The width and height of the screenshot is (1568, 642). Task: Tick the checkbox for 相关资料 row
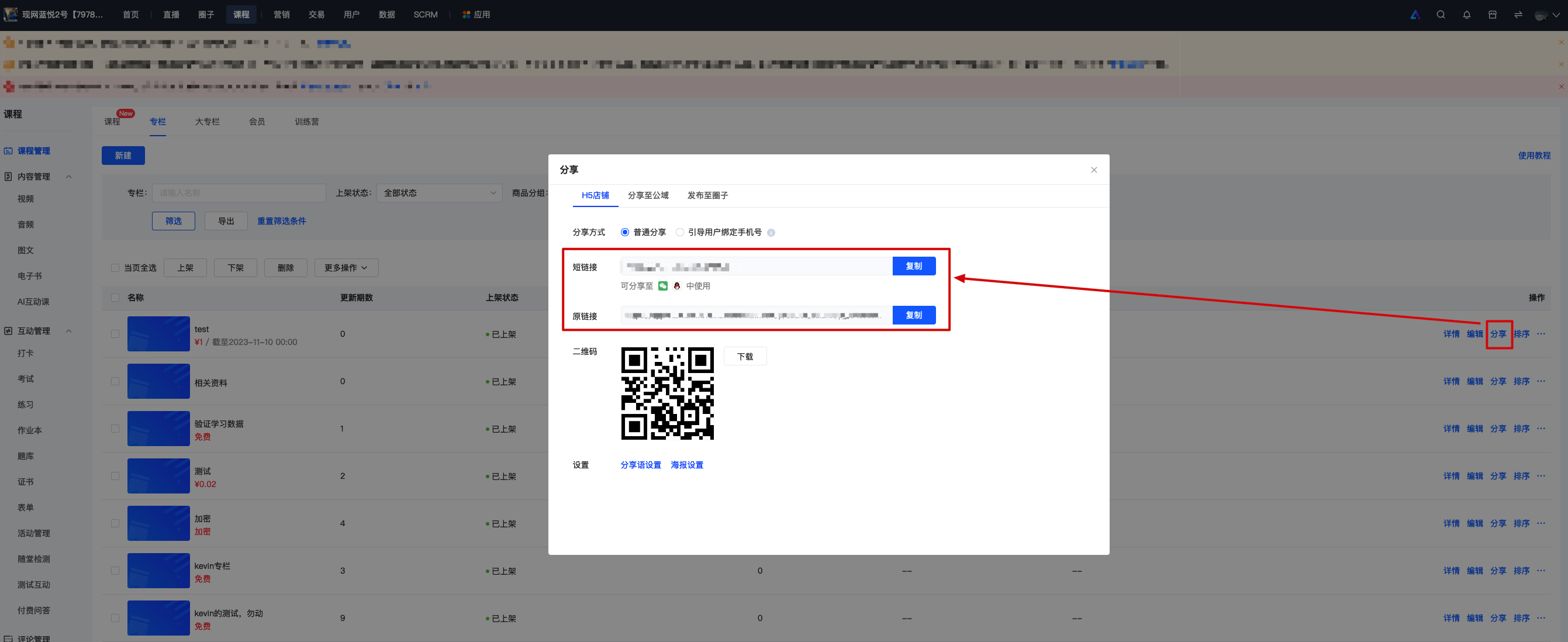point(115,381)
